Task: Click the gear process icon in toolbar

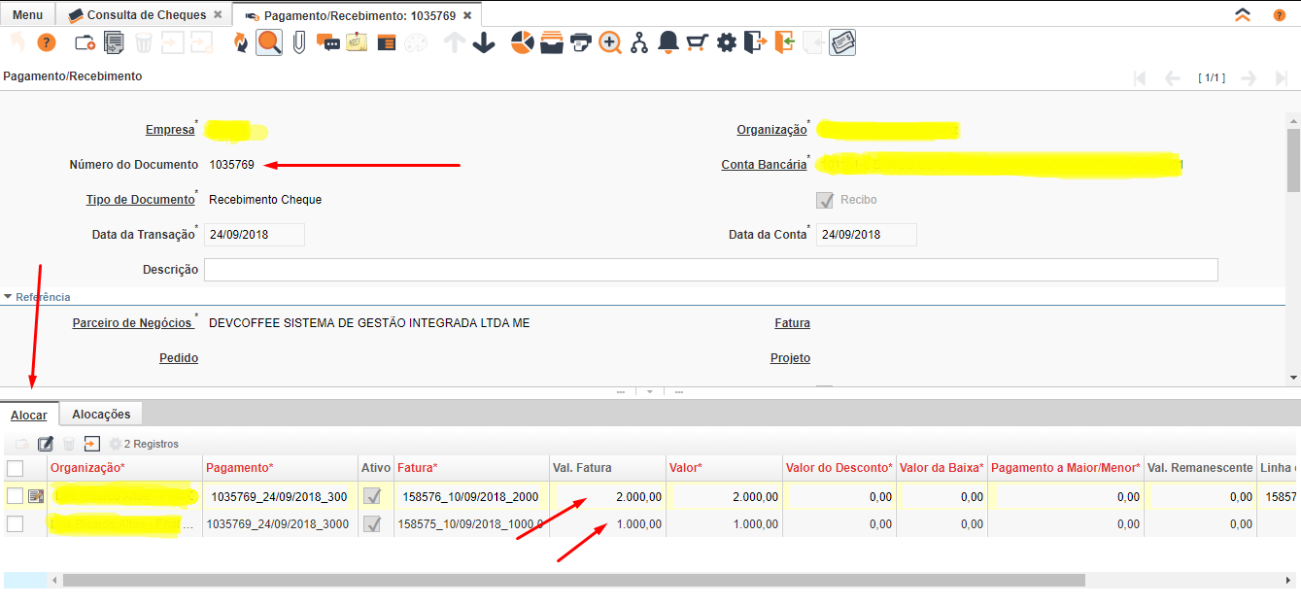Action: click(x=726, y=43)
